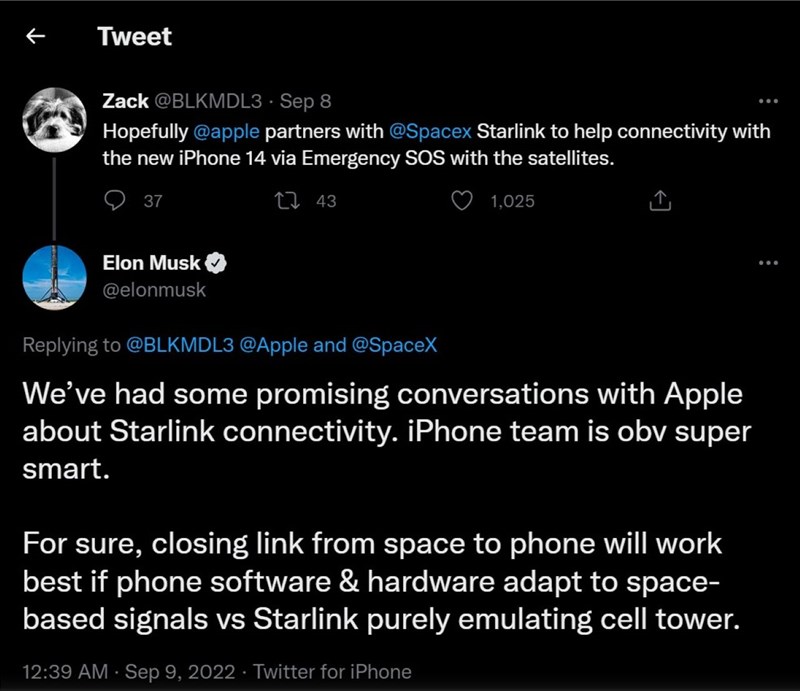Click the share icon on Zack's tweet
The image size is (800, 691).
click(x=660, y=201)
